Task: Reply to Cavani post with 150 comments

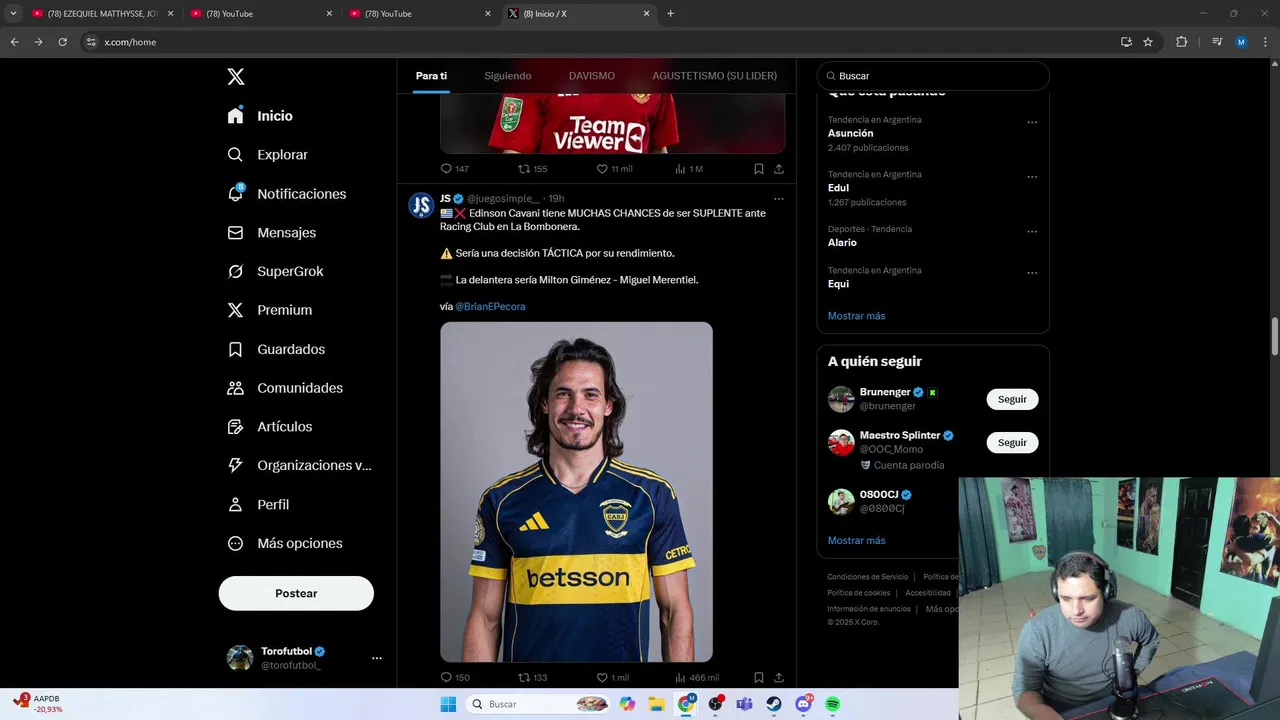Action: click(455, 677)
